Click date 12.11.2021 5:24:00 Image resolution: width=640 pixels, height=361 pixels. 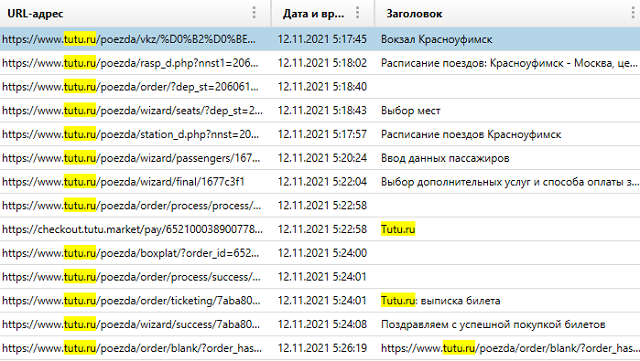[322, 253]
